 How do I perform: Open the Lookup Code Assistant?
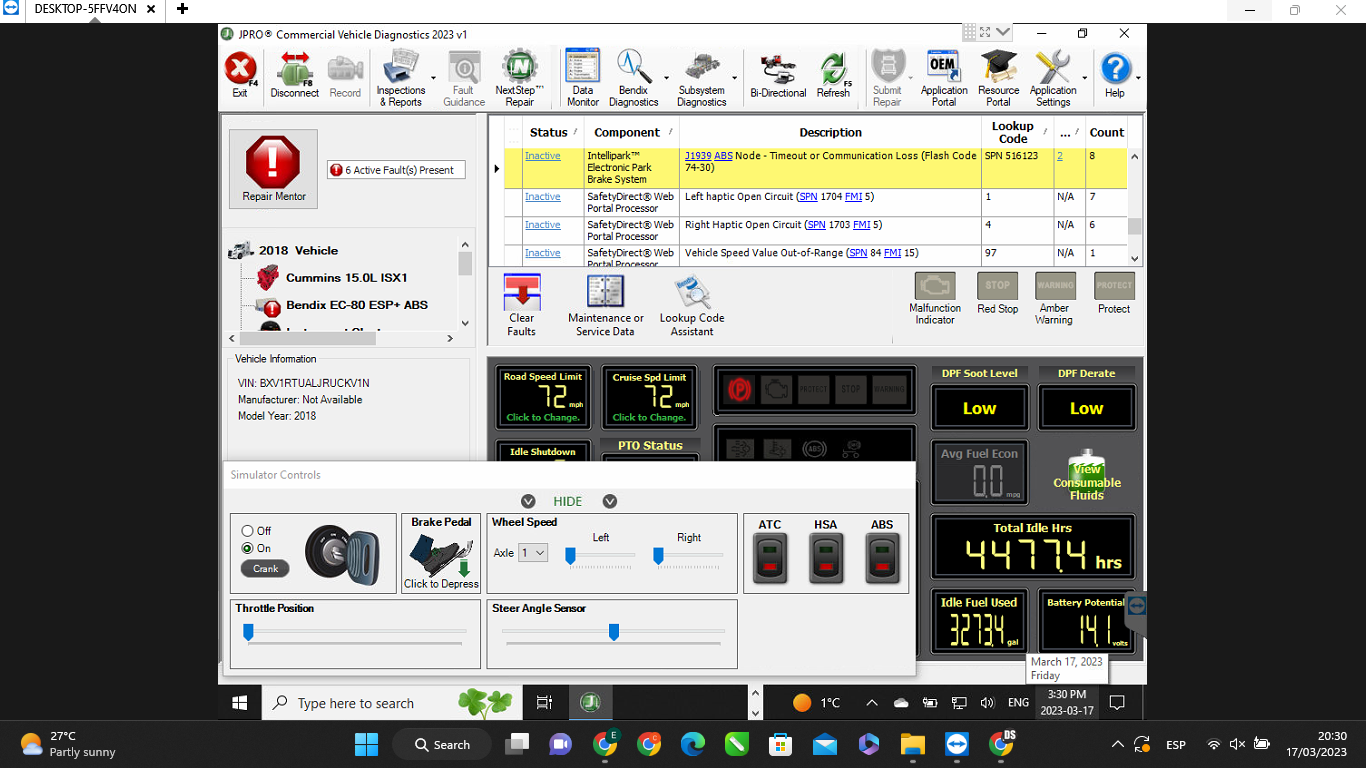[x=693, y=300]
